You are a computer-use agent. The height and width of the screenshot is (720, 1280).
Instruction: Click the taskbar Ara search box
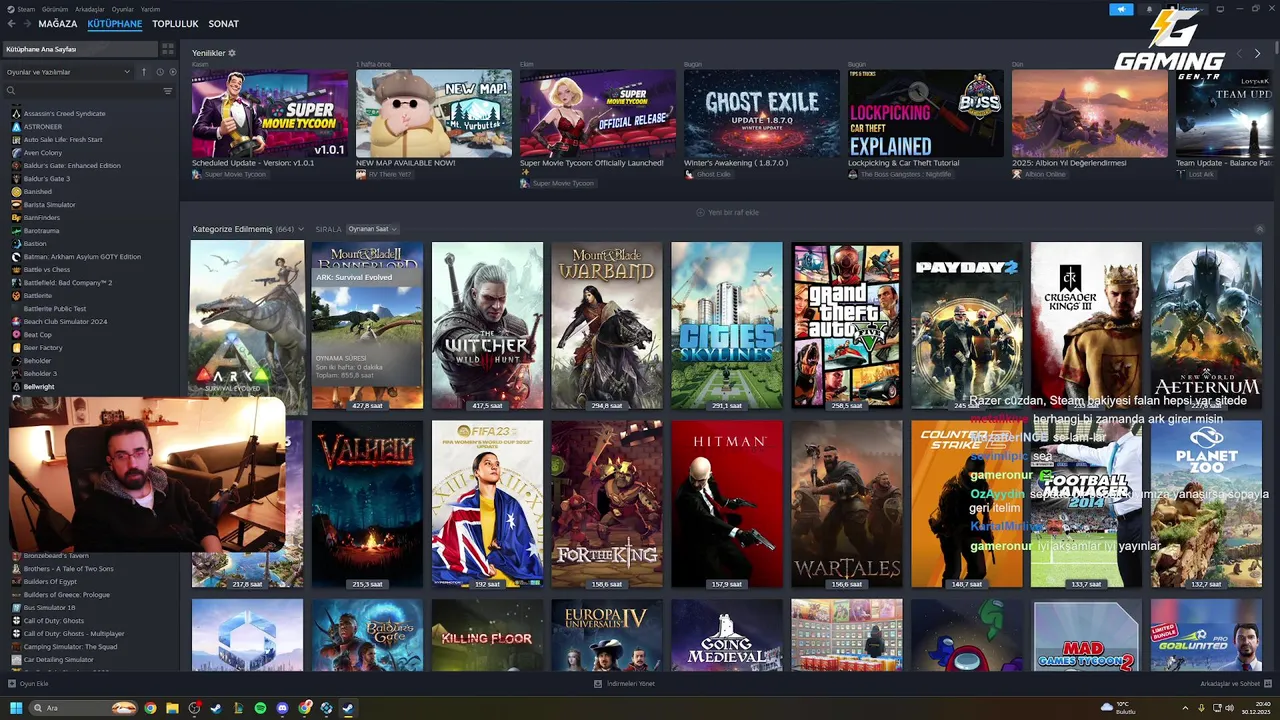click(x=84, y=708)
